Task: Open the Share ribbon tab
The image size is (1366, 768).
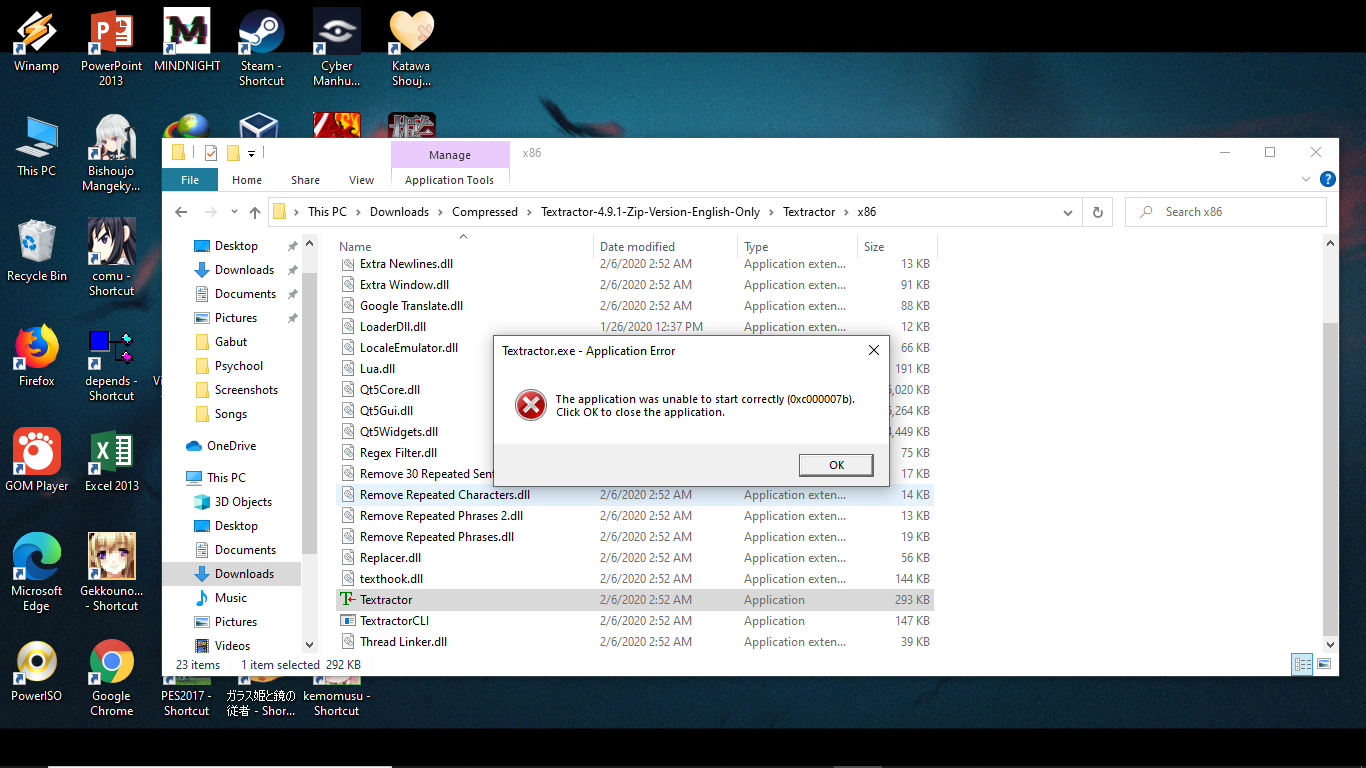Action: coord(306,180)
